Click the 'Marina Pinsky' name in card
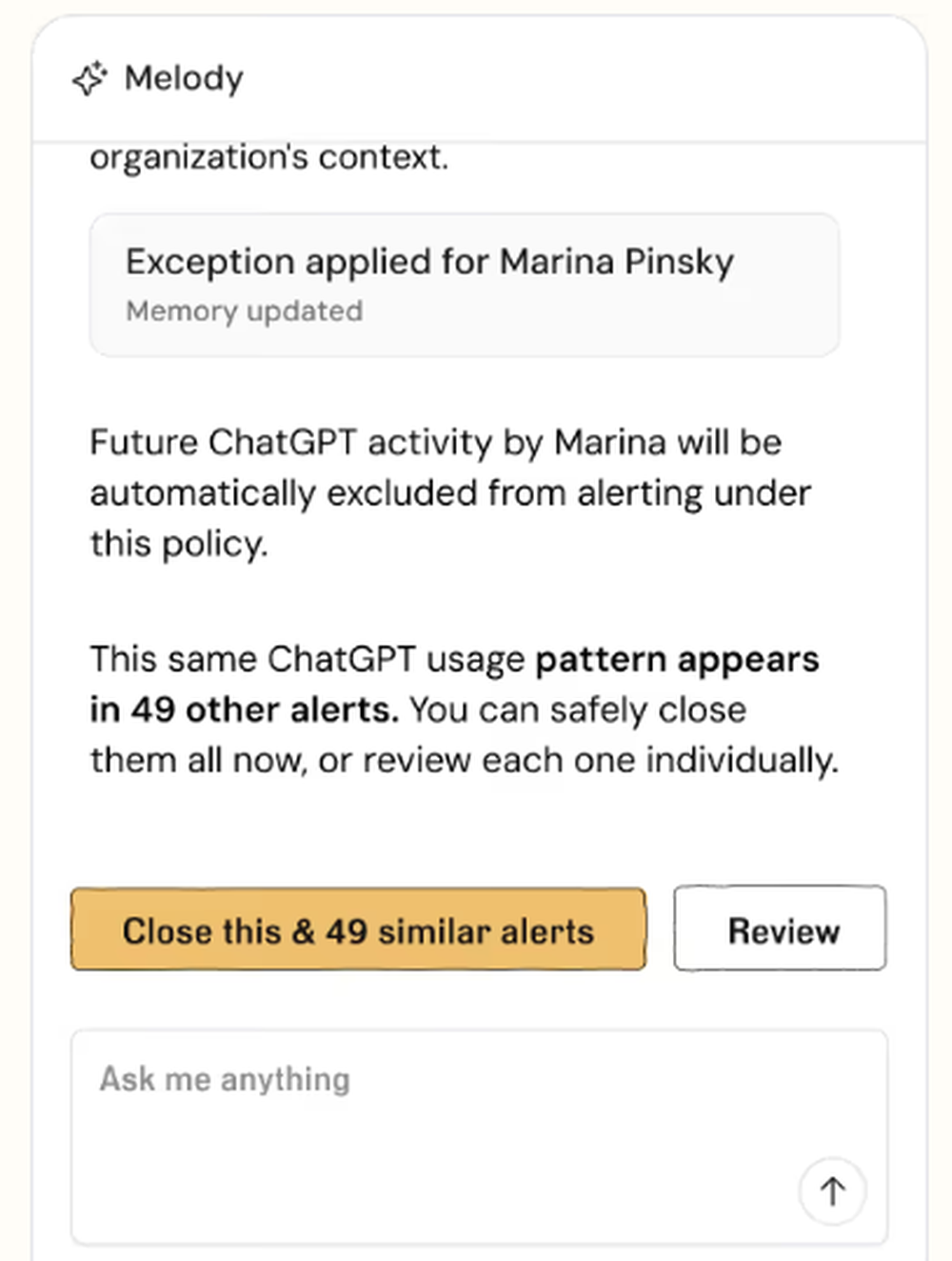952x1261 pixels. point(617,262)
